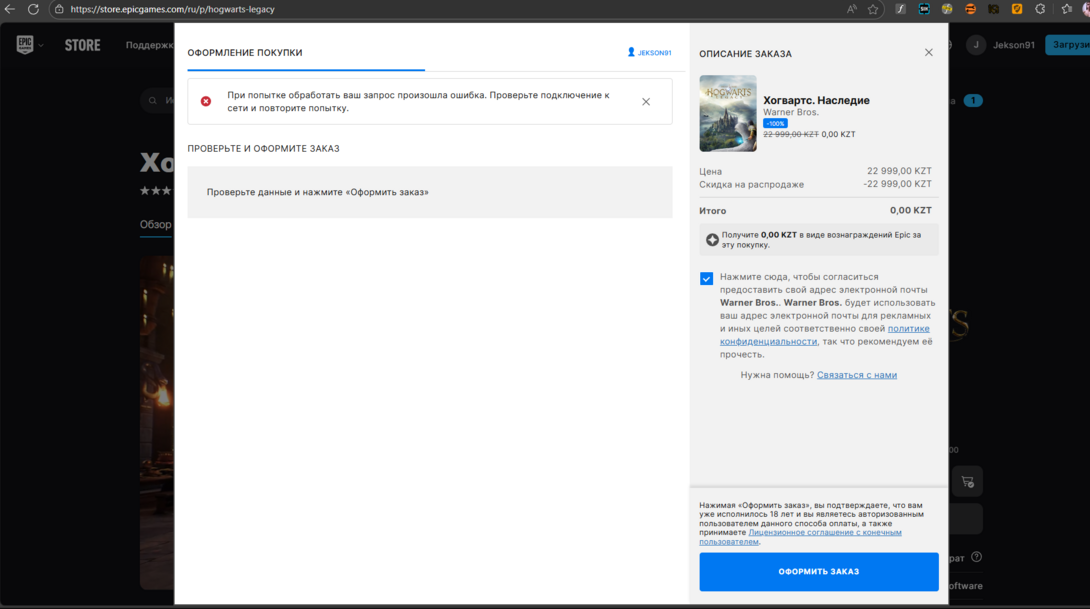Click the Epic rewards plus icon
This screenshot has height=609, width=1090.
(x=712, y=240)
